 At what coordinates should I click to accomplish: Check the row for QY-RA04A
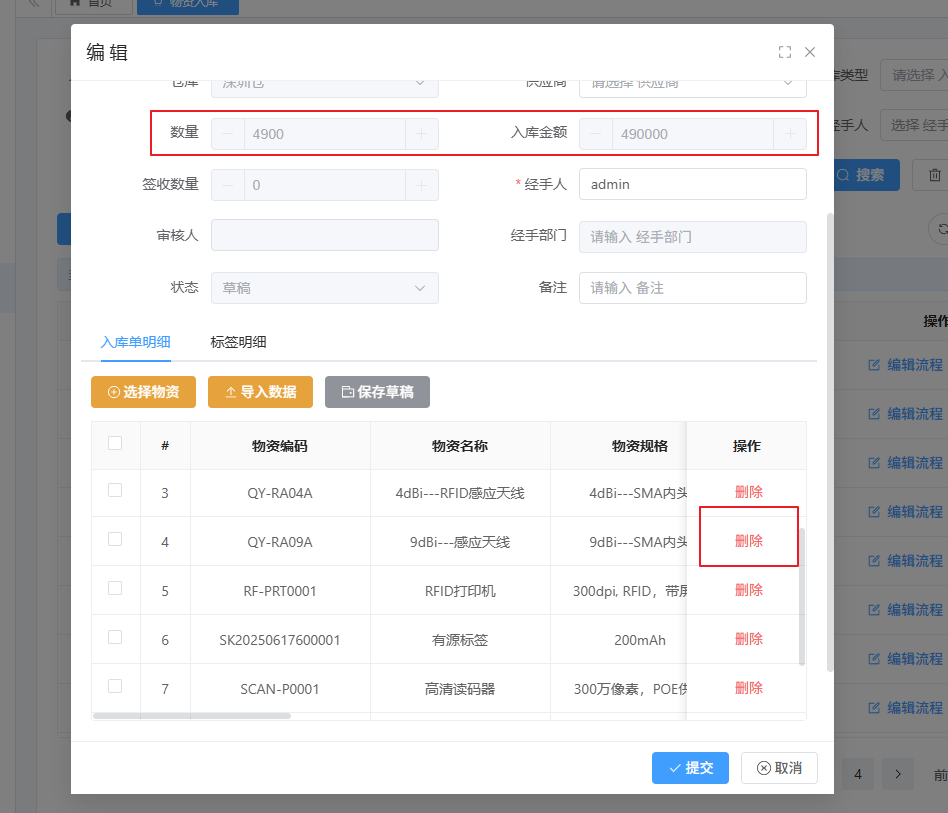[115, 491]
